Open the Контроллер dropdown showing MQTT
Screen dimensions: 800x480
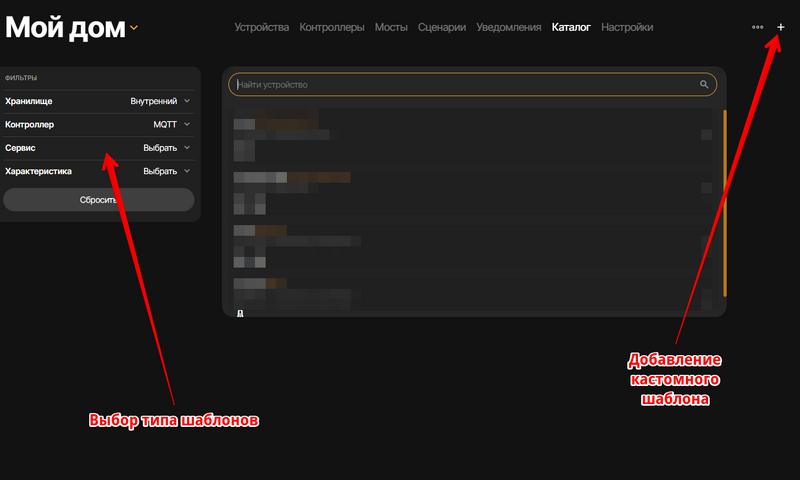pos(170,125)
